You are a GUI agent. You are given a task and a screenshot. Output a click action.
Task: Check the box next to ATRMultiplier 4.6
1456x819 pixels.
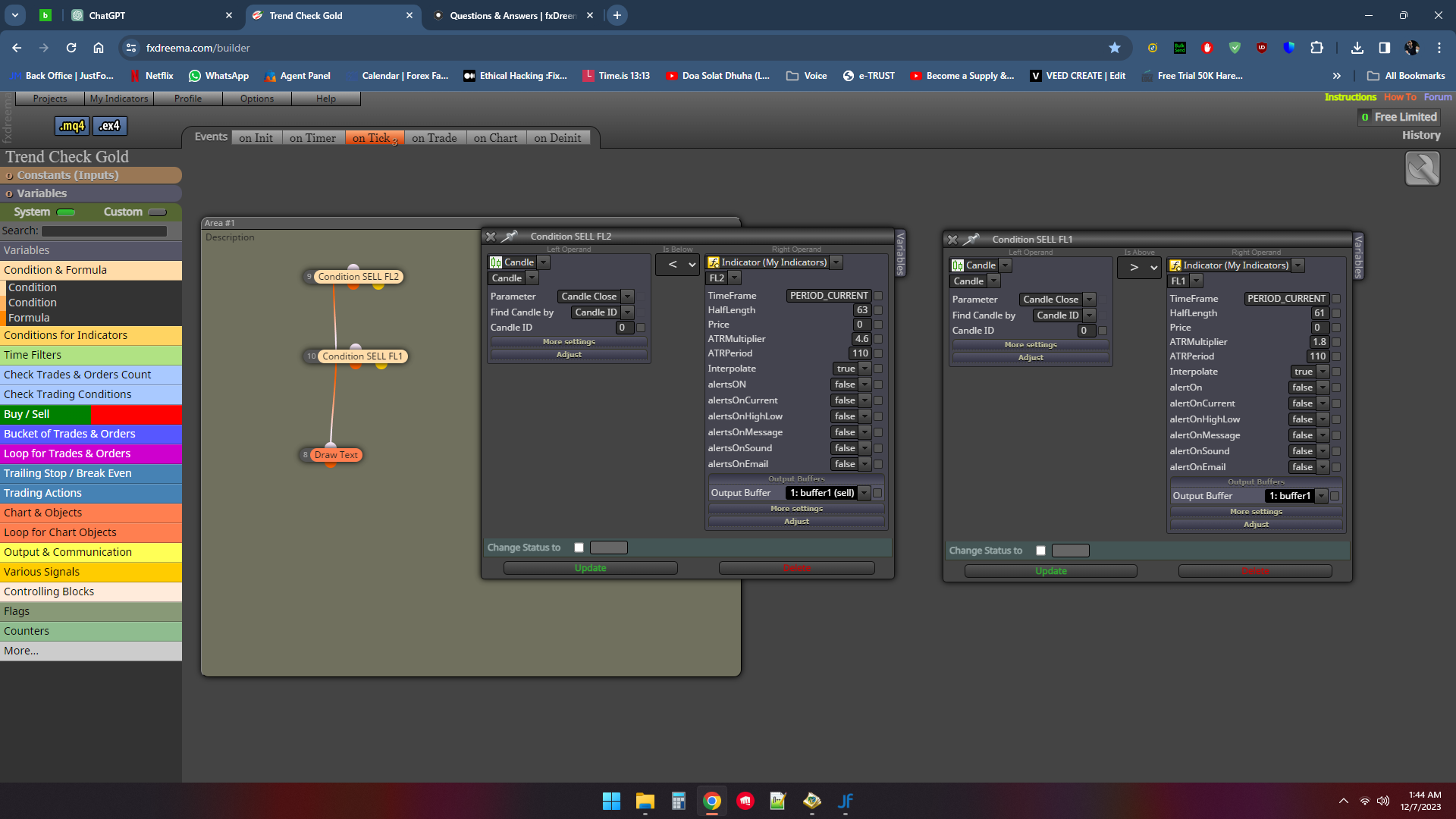click(878, 339)
